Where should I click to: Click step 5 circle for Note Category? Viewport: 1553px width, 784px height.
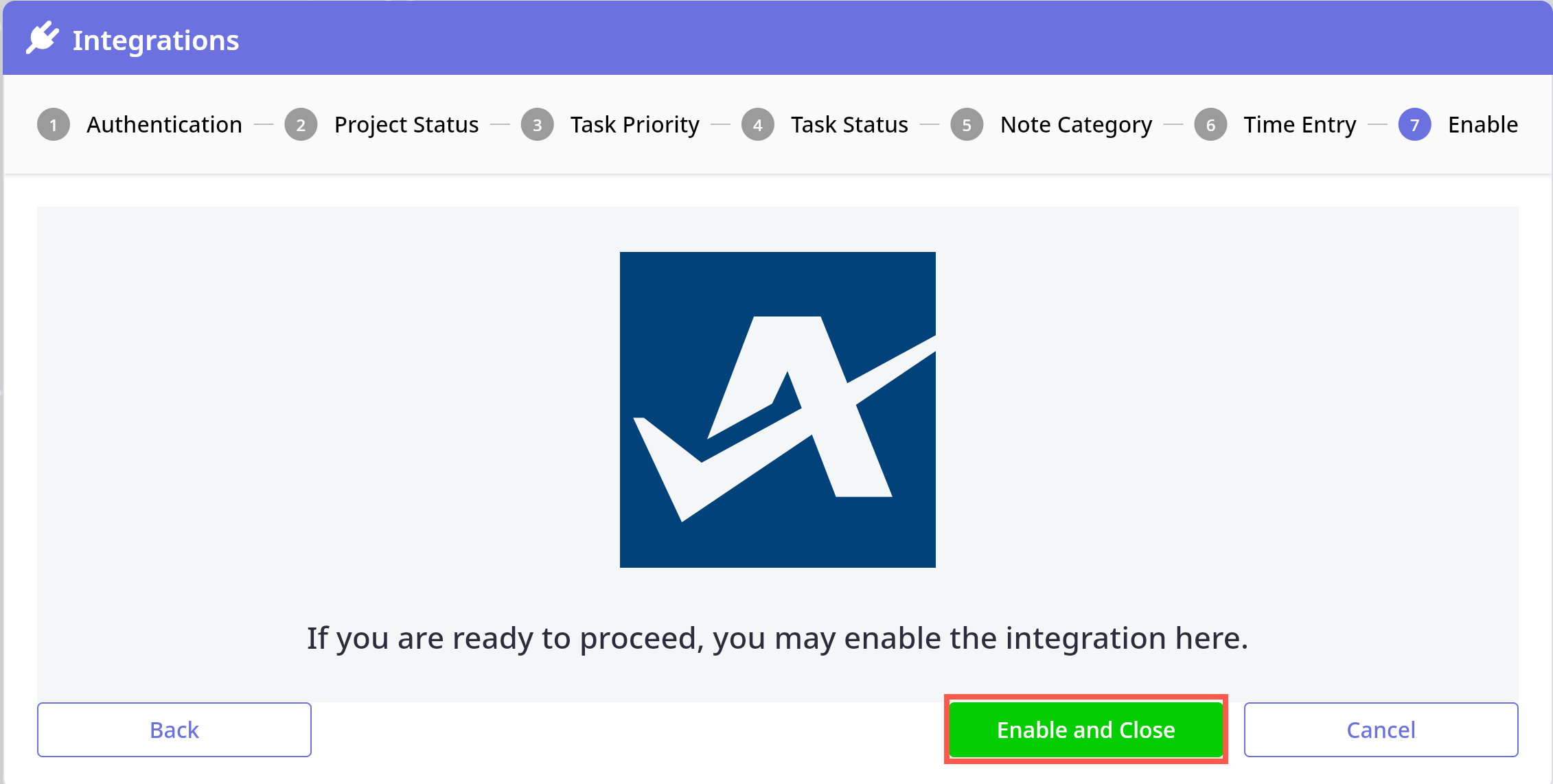click(967, 125)
